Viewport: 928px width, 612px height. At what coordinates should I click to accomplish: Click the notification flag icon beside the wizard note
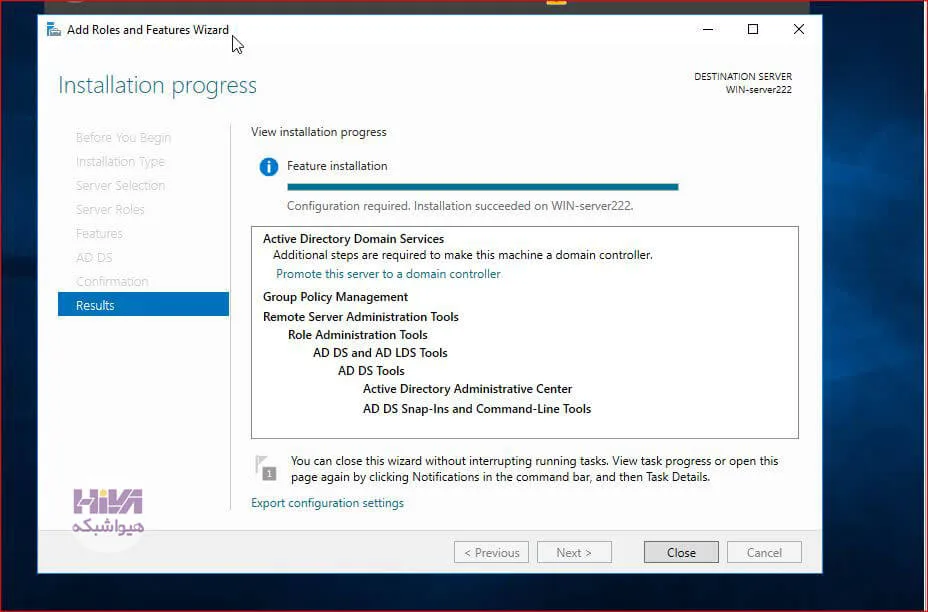tap(266, 468)
